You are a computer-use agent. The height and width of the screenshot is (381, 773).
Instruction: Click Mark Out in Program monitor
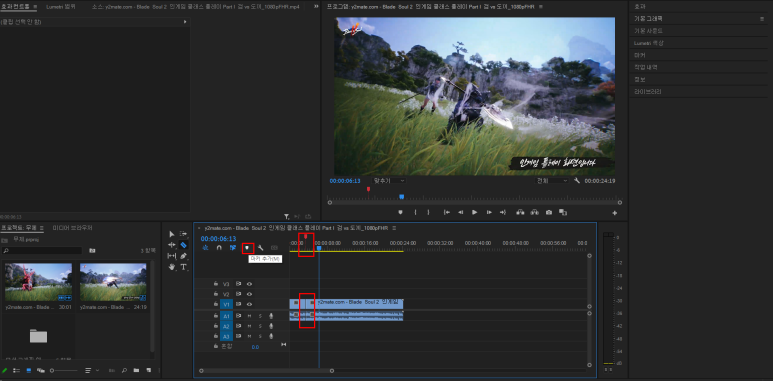(x=428, y=212)
